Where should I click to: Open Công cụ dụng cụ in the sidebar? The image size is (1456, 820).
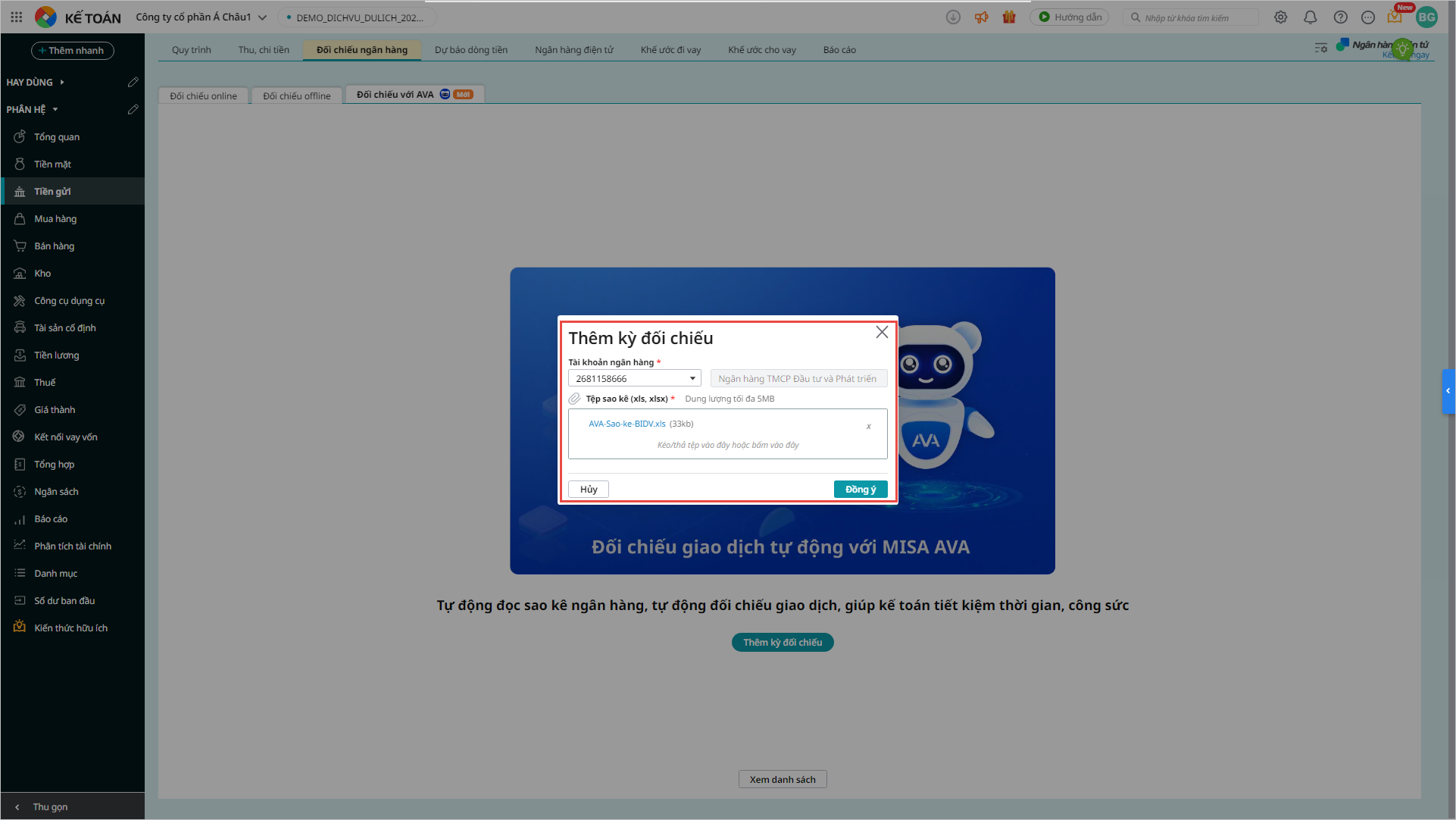[x=73, y=300]
